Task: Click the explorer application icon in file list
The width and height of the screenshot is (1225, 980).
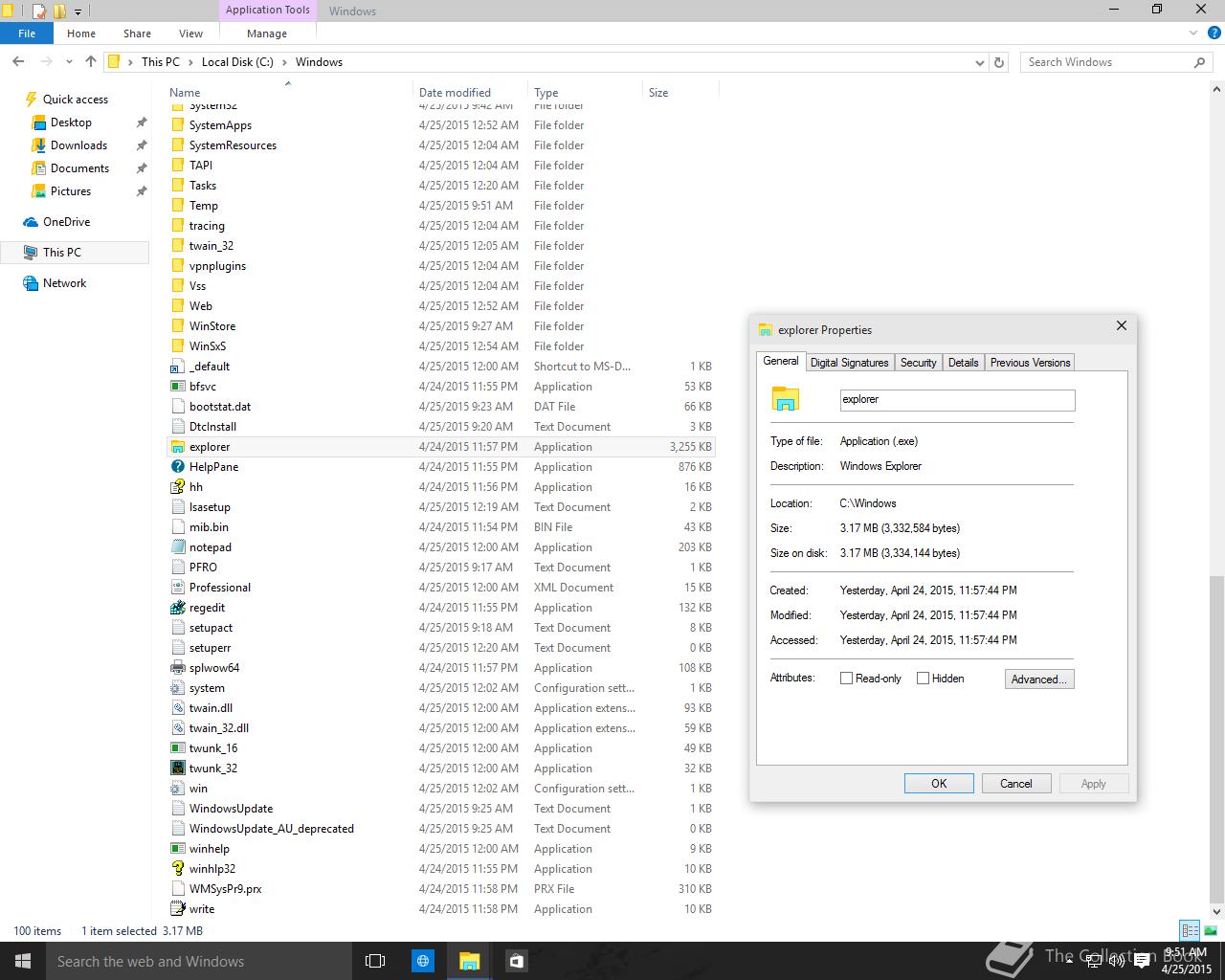Action: coord(177,447)
